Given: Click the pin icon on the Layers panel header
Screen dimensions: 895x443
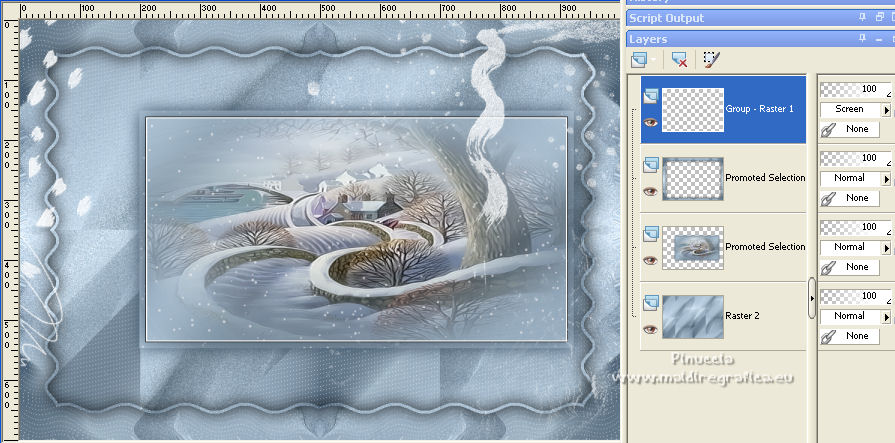Looking at the screenshot, I should click(x=862, y=39).
